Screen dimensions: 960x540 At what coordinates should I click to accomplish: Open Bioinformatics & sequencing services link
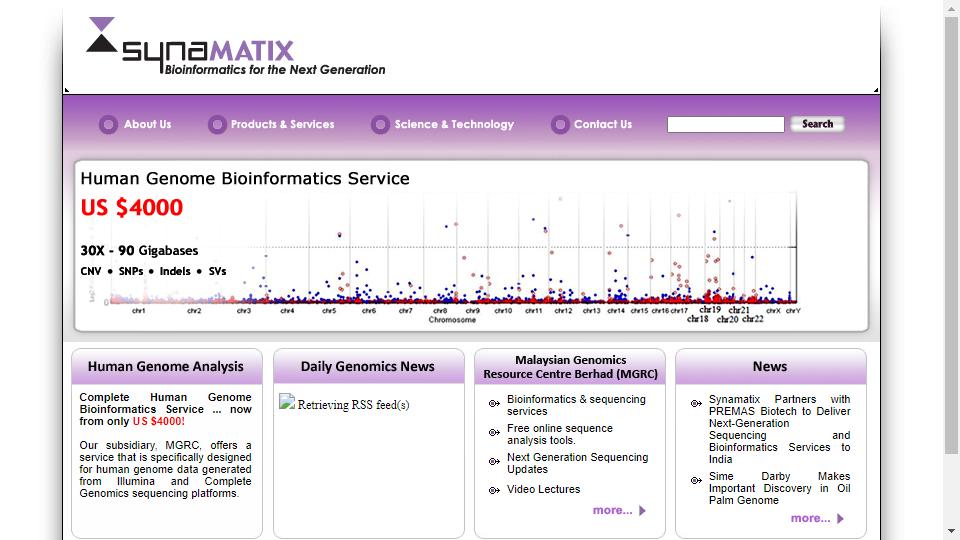(576, 405)
